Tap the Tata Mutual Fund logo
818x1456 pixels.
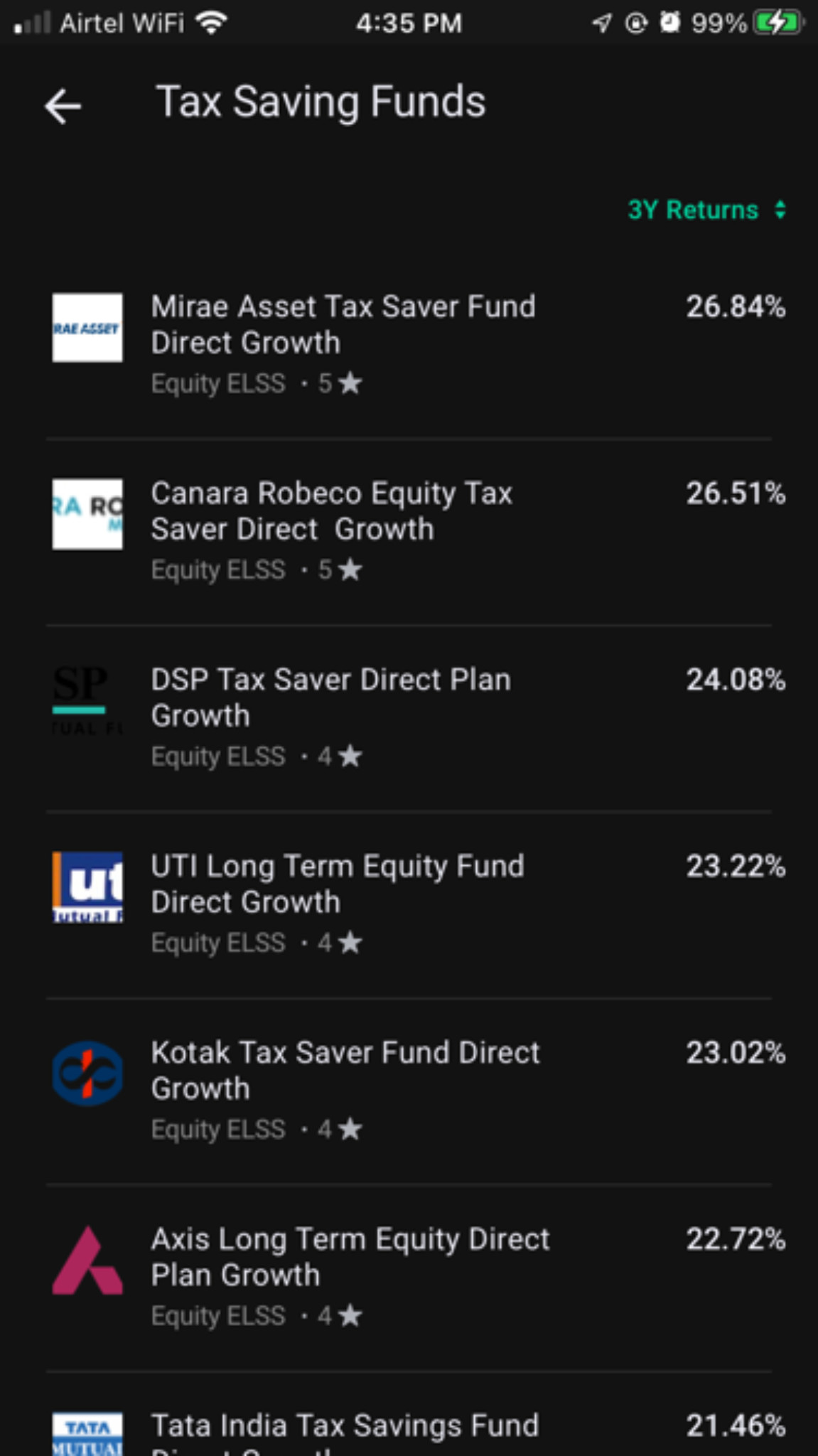87,1434
